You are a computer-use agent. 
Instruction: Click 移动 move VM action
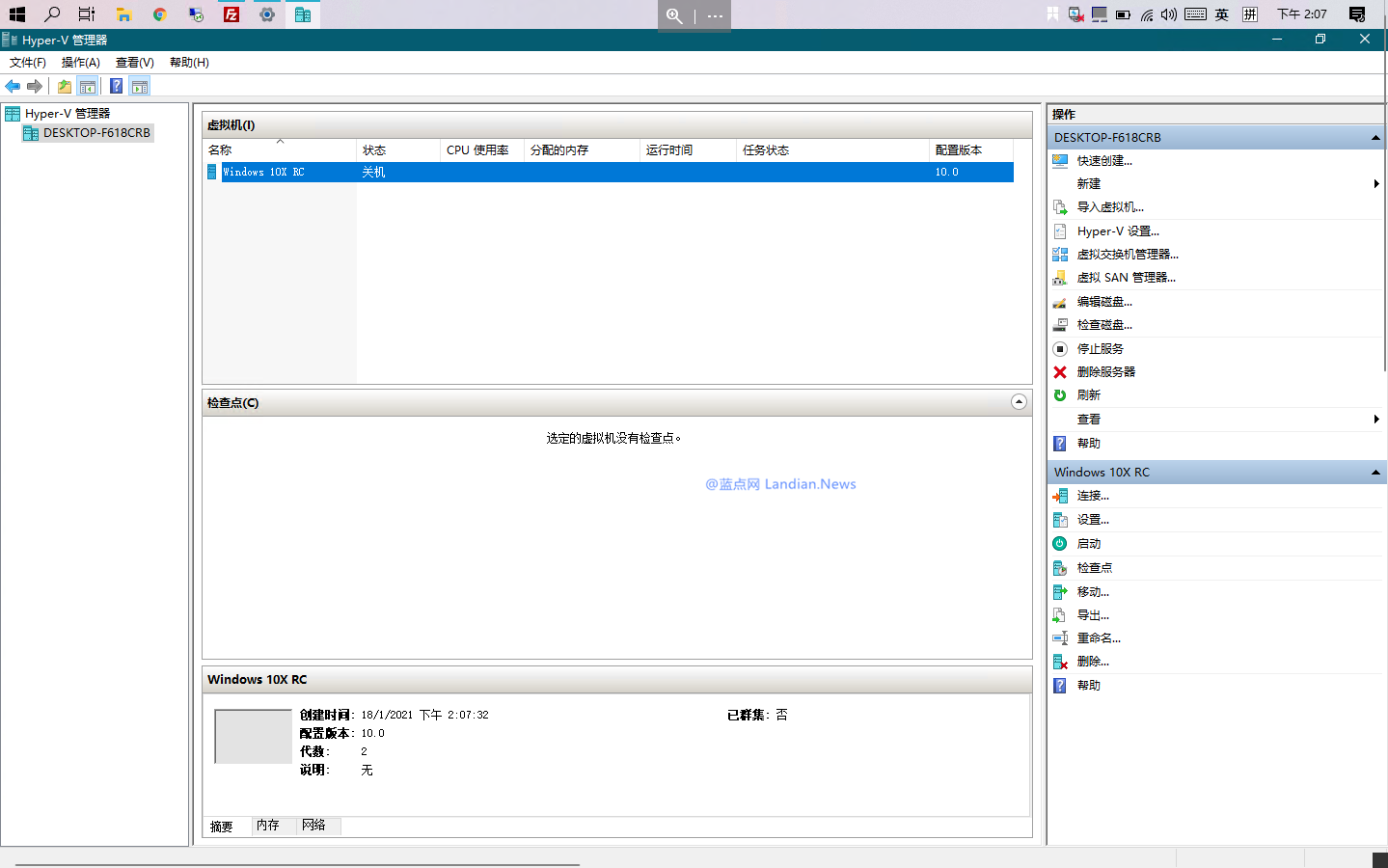coord(1093,592)
